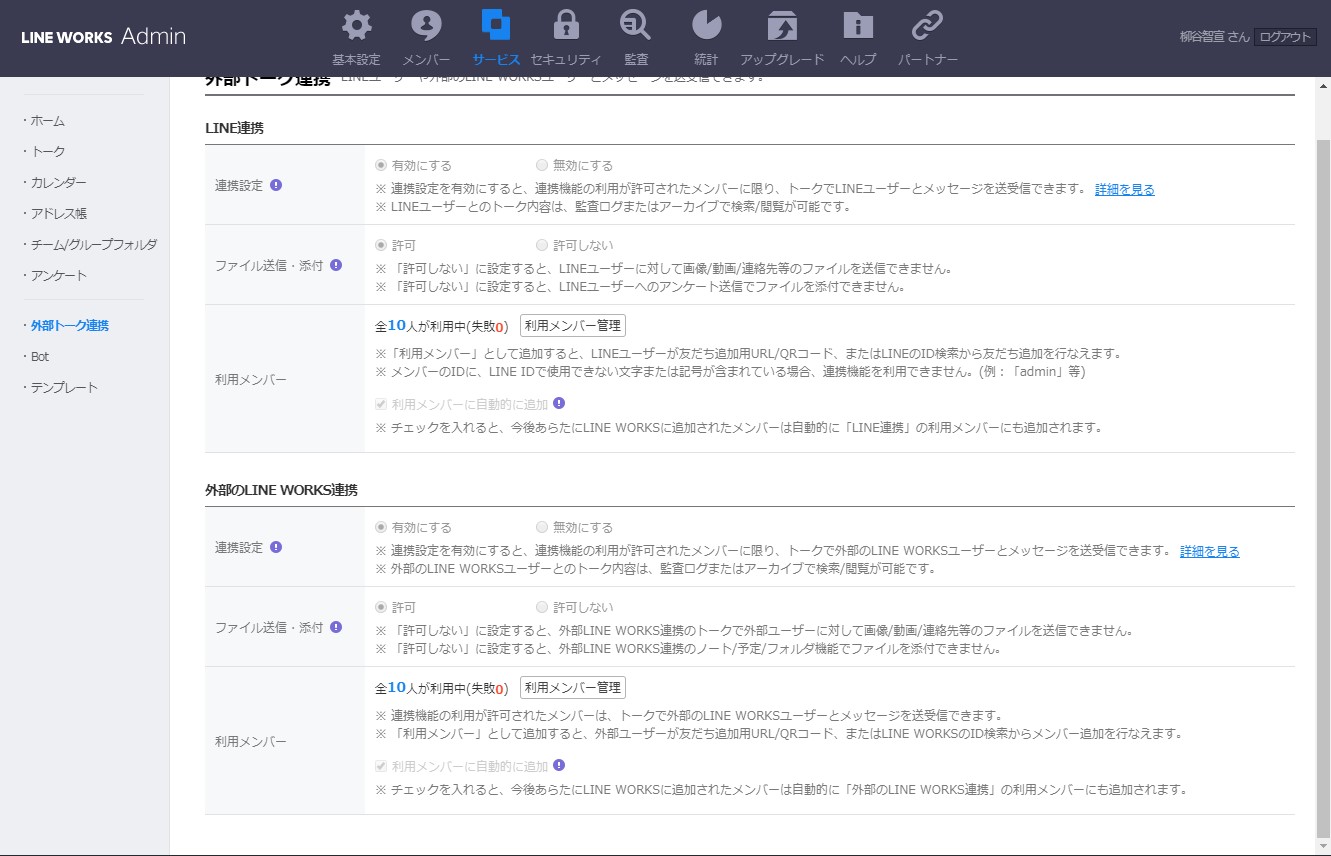
Task: Select 無効にする under 外部のLINE WORKS連携
Action: 542,527
